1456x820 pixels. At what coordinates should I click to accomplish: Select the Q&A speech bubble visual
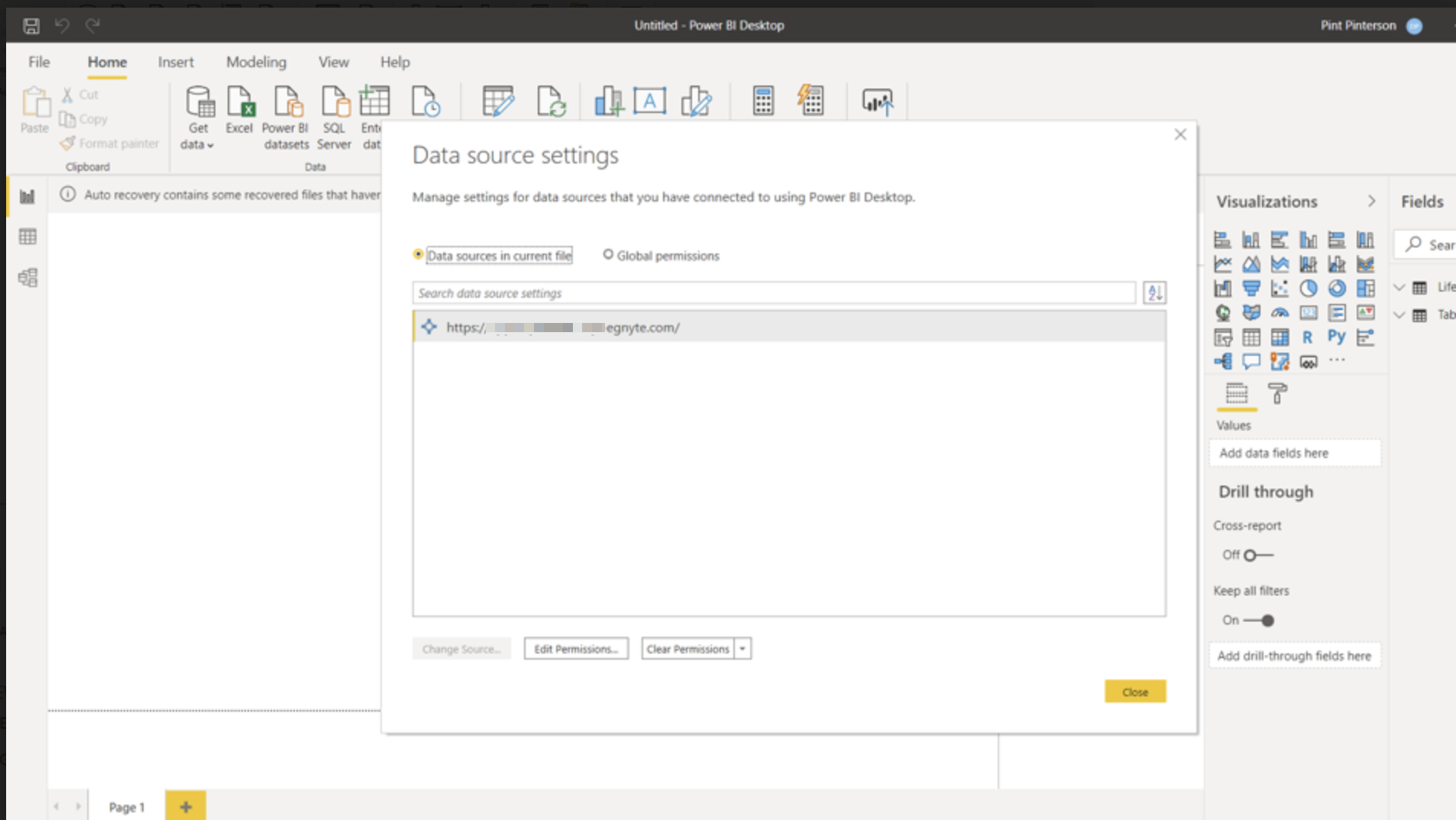click(x=1251, y=361)
